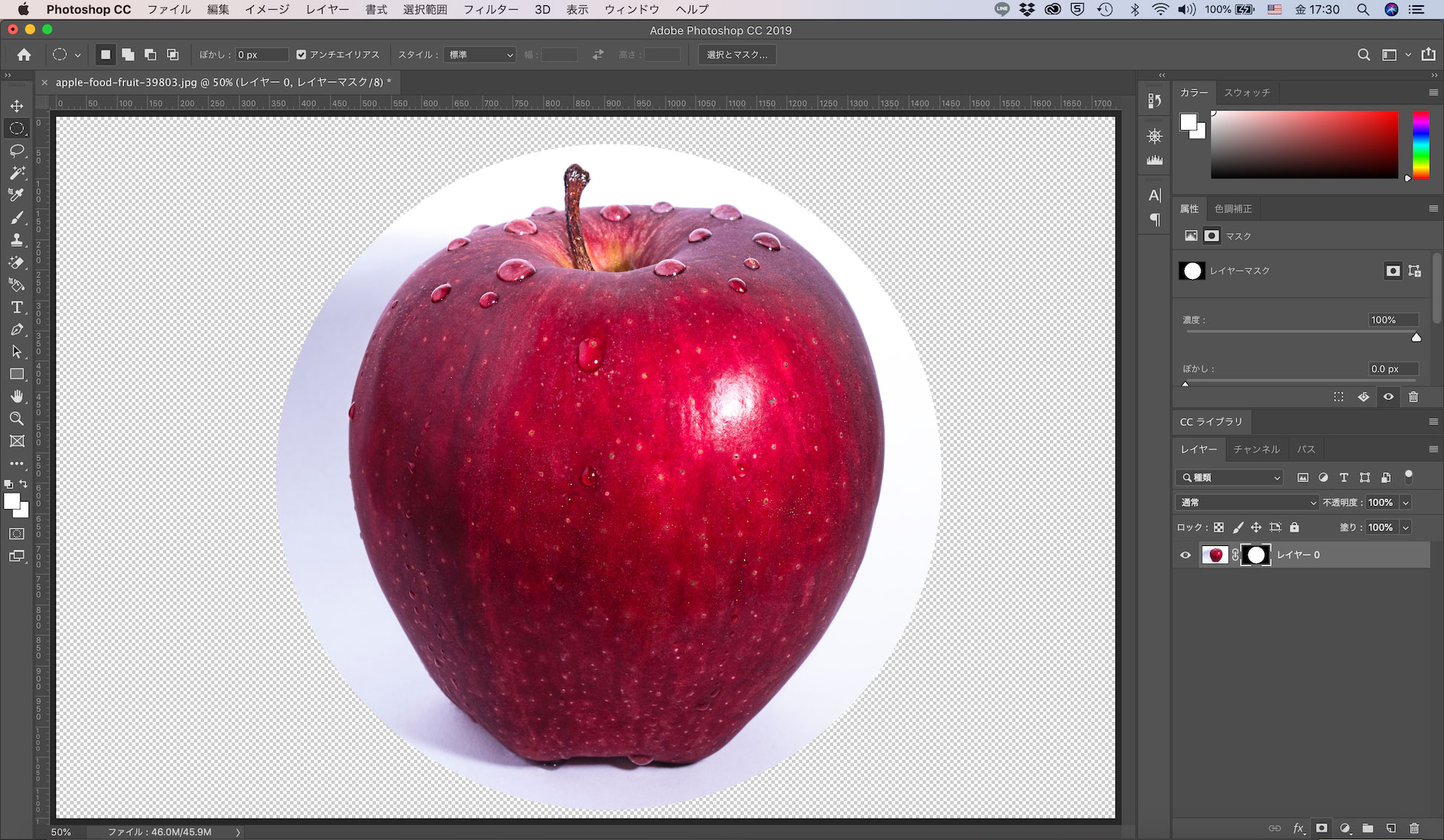
Task: Open blend mode 通常 dropdown
Action: click(1248, 502)
